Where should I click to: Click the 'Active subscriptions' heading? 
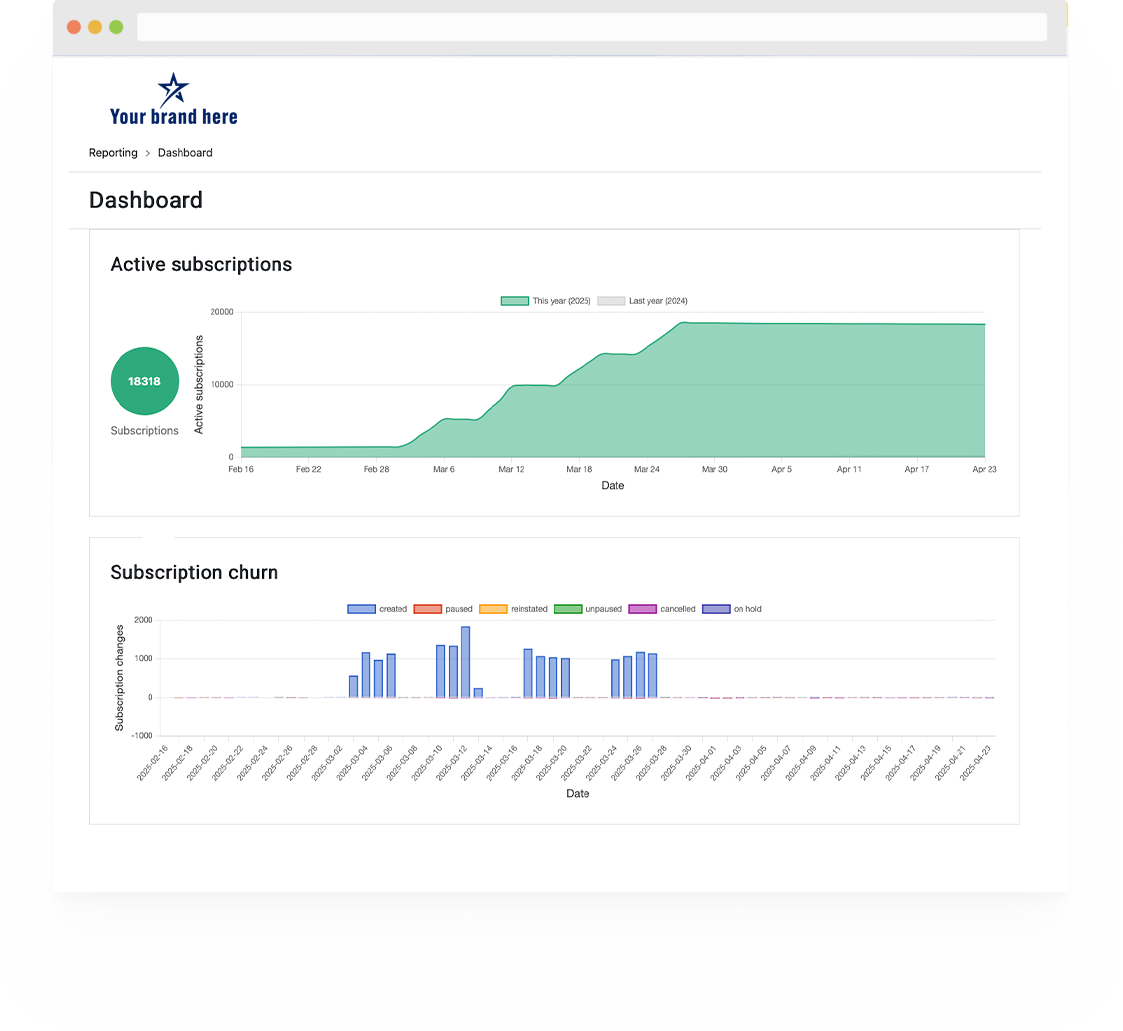201,264
